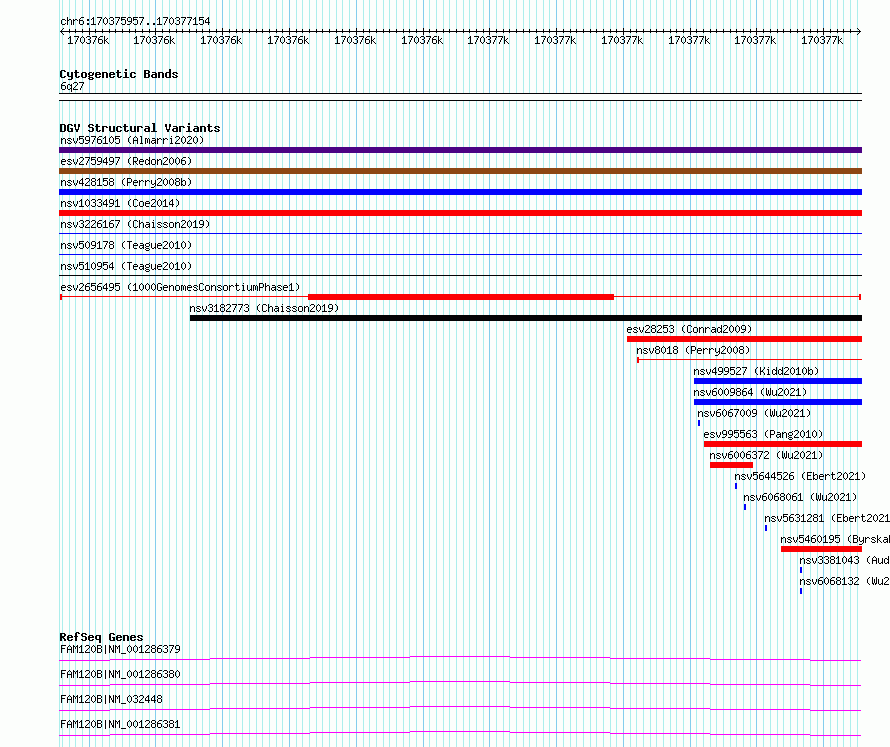This screenshot has height=747, width=890.
Task: Click the small nsv6067009 (Wu2021) marker
Action: click(699, 423)
